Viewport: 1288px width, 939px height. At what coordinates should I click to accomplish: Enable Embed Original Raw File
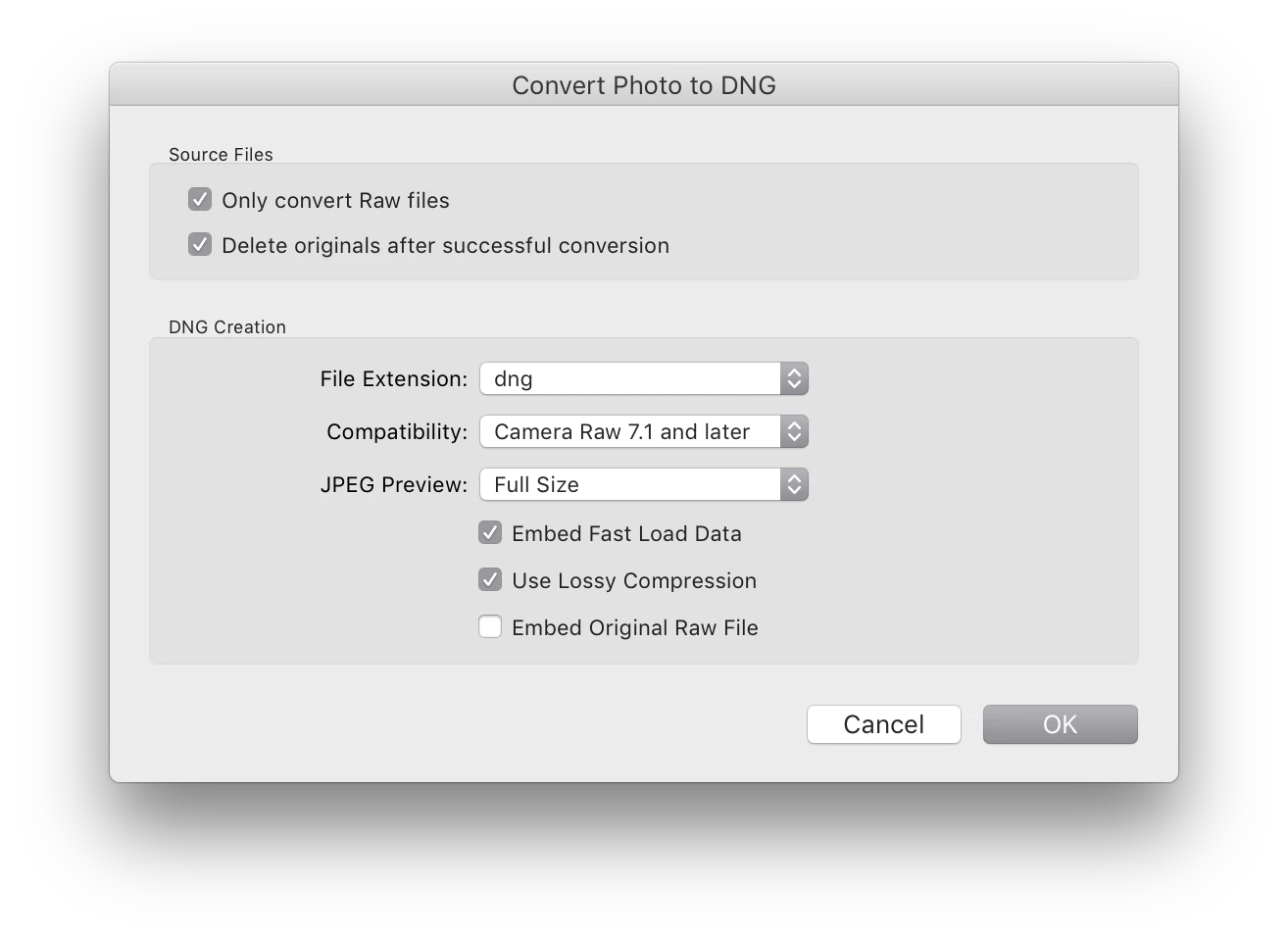(490, 627)
